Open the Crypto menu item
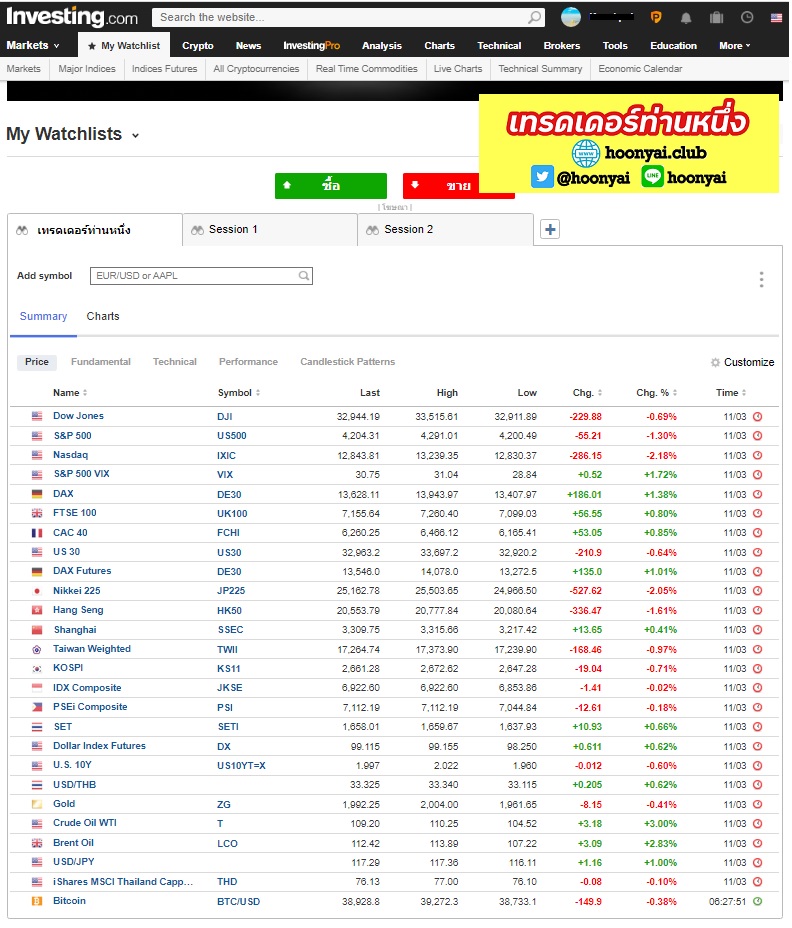The height and width of the screenshot is (928, 792). (x=198, y=46)
